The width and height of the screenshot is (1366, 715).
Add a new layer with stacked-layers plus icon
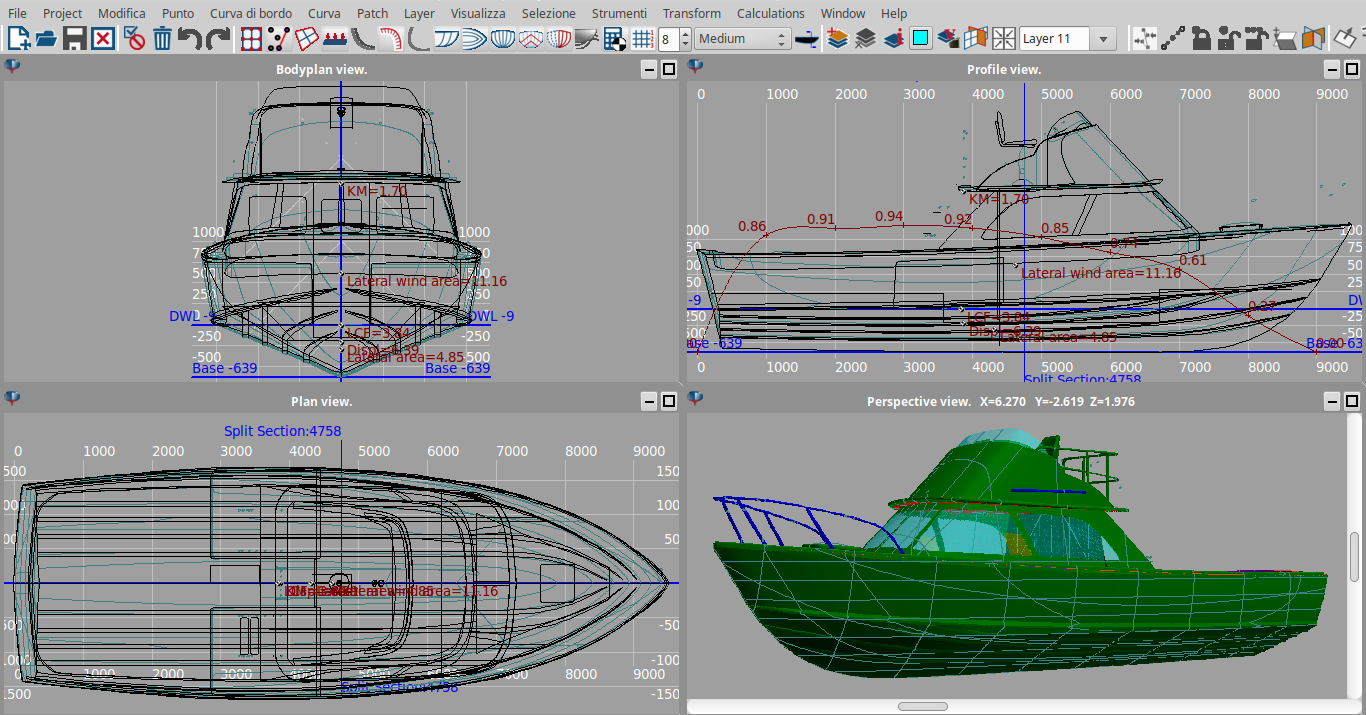click(838, 39)
